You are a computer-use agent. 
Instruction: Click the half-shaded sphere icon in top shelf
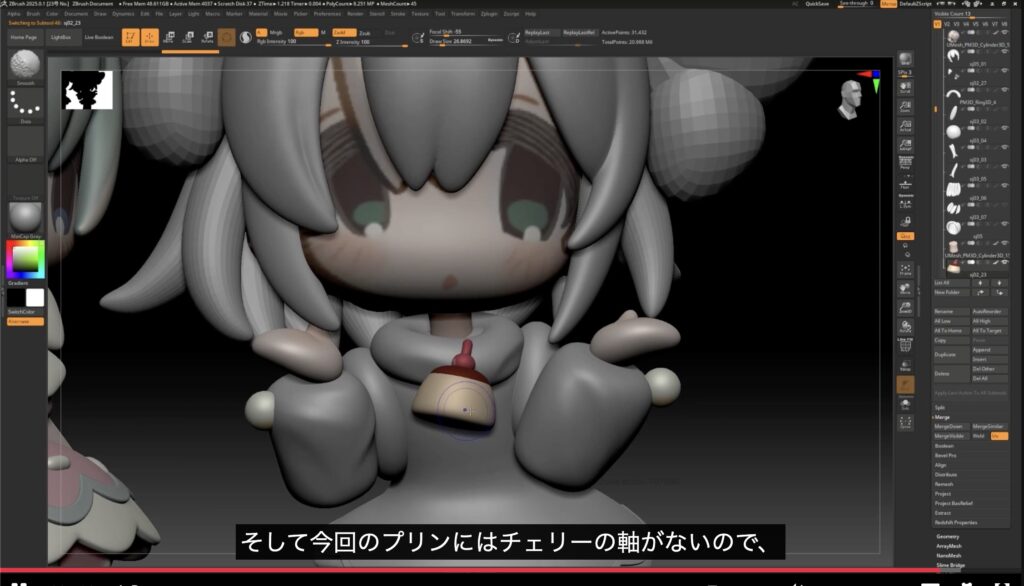[x=246, y=37]
